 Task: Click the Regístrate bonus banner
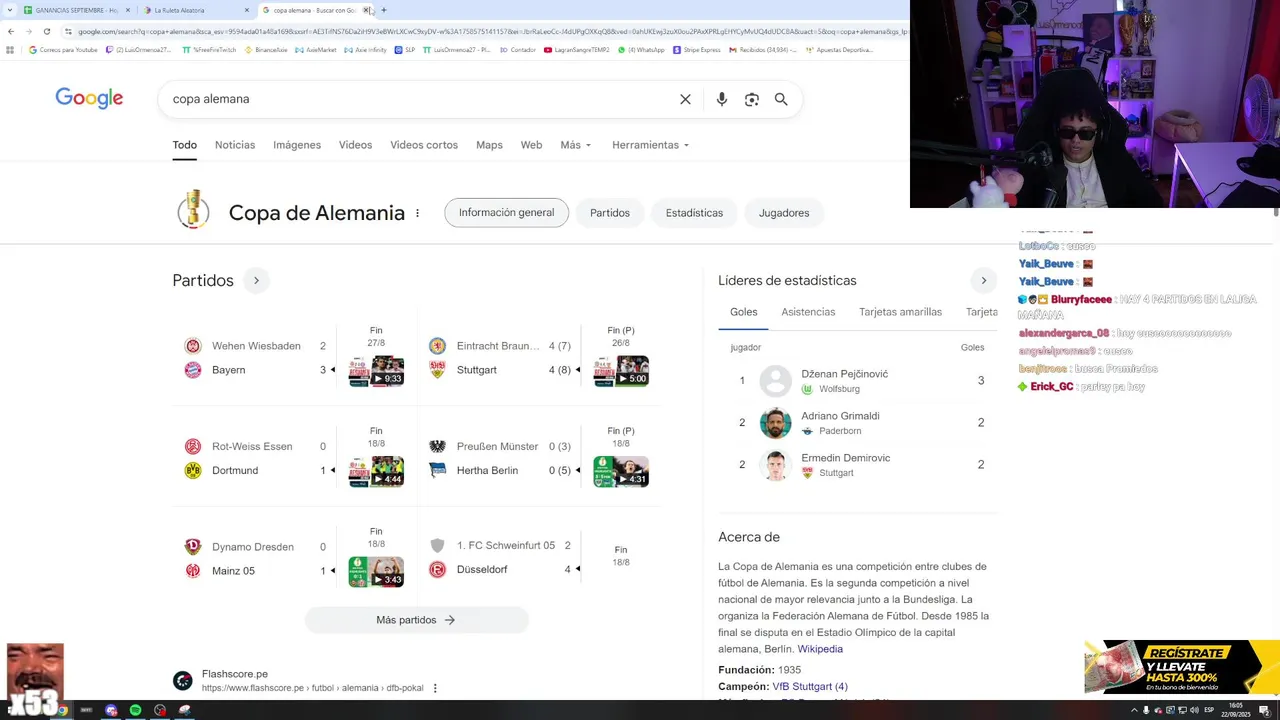coord(1182,667)
